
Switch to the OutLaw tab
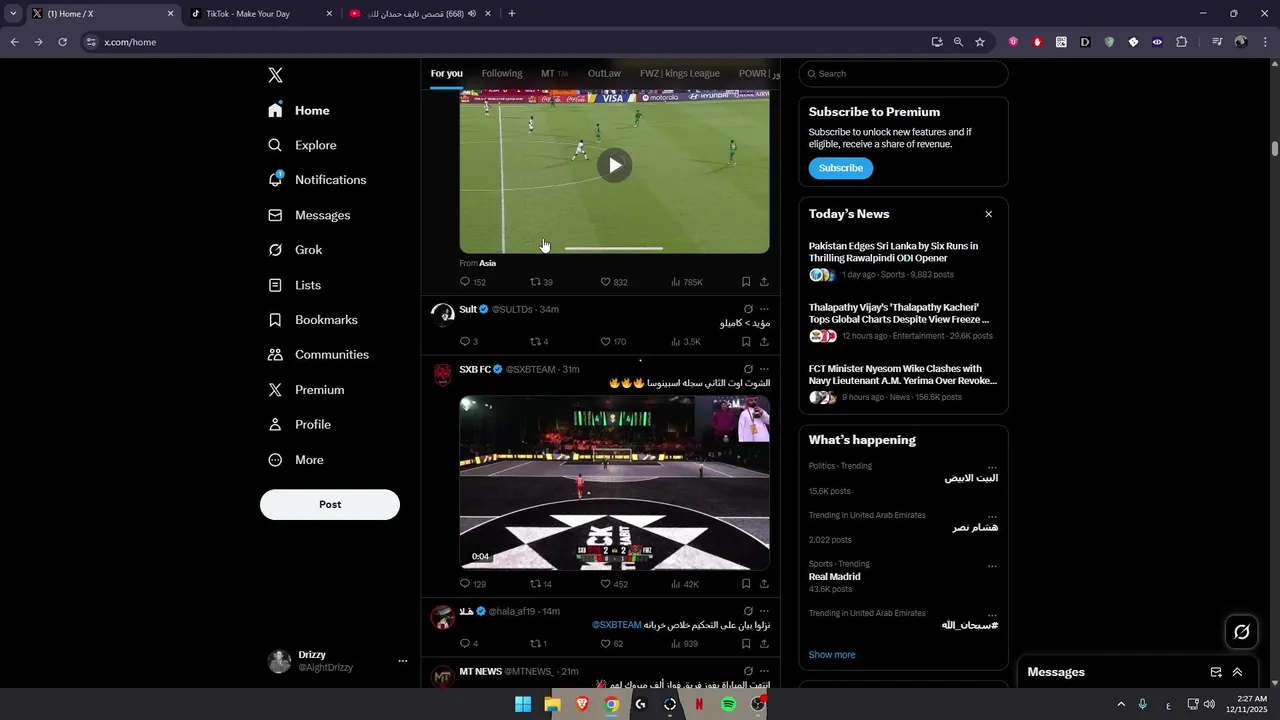pos(604,73)
